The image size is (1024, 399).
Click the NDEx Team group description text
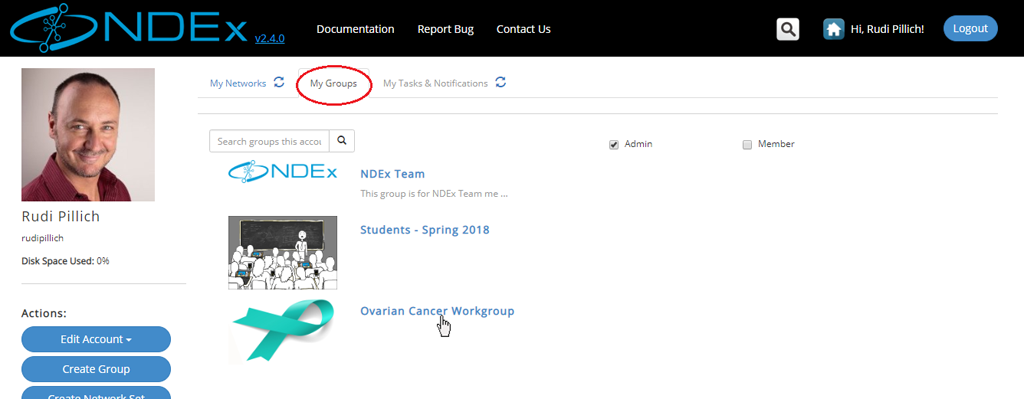[434, 194]
